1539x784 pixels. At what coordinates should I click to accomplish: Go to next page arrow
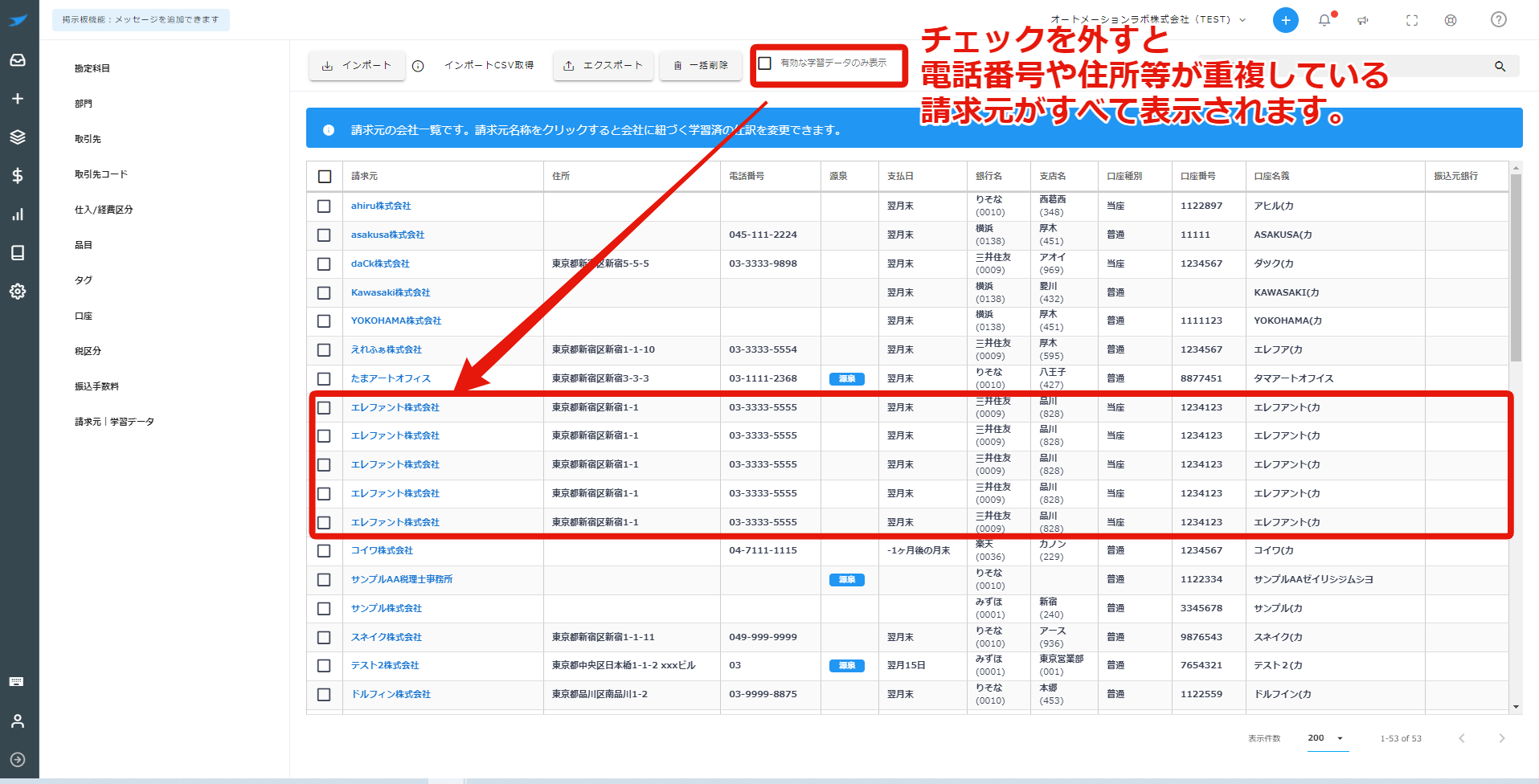click(x=1501, y=738)
